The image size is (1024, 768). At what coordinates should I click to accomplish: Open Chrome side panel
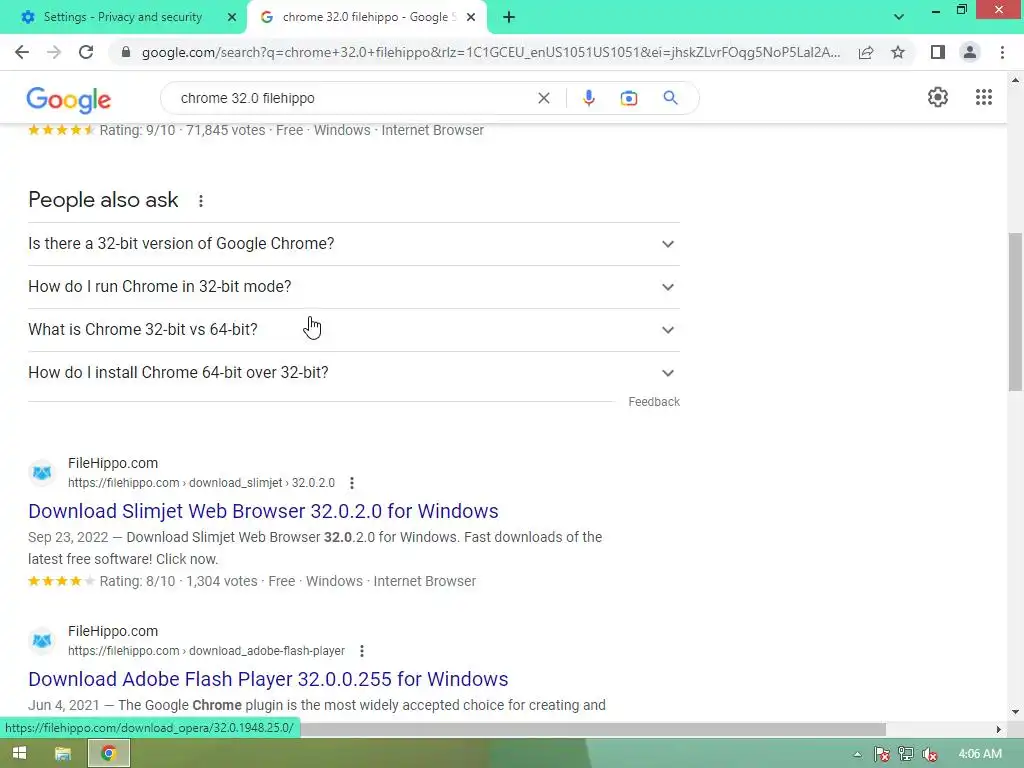pos(938,52)
